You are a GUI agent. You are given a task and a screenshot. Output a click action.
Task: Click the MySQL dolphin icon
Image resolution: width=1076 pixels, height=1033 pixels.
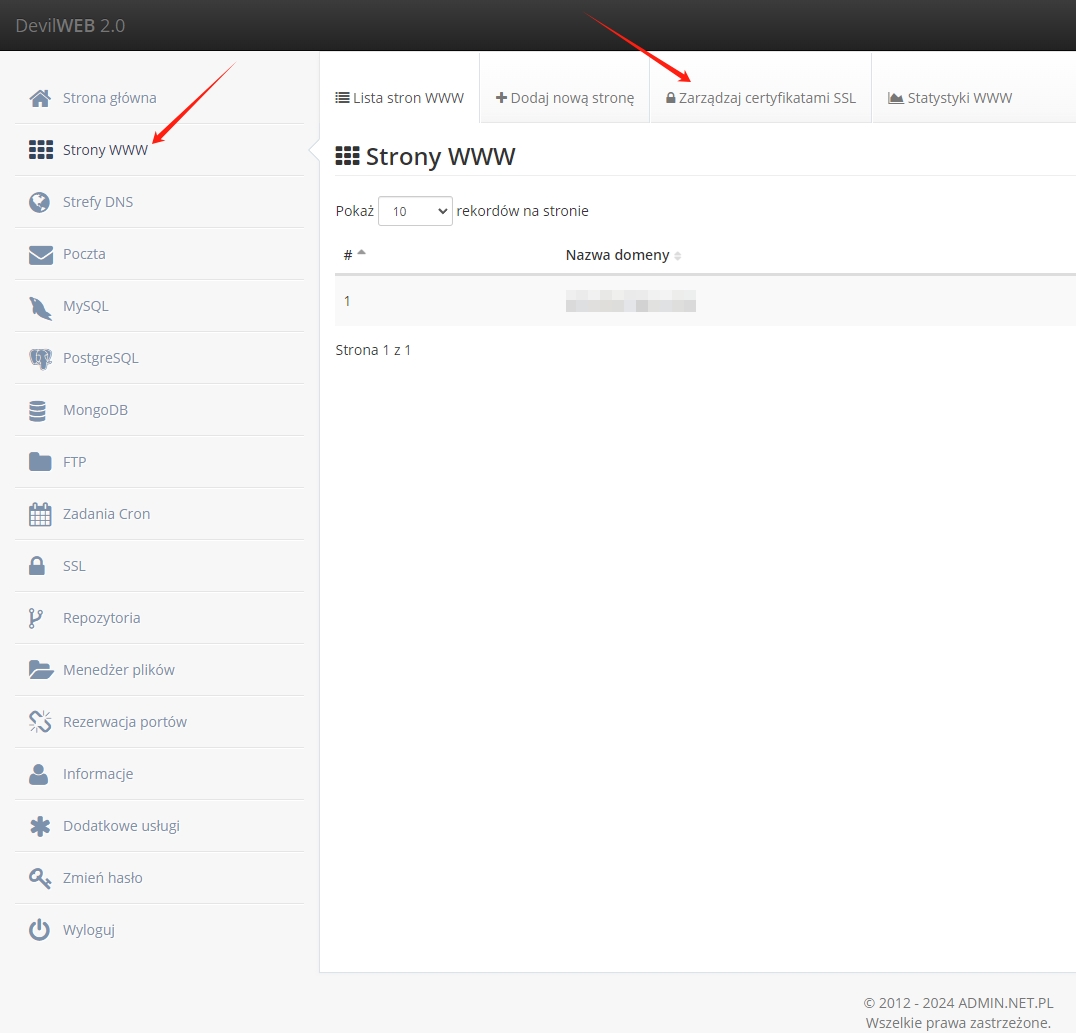(x=40, y=306)
